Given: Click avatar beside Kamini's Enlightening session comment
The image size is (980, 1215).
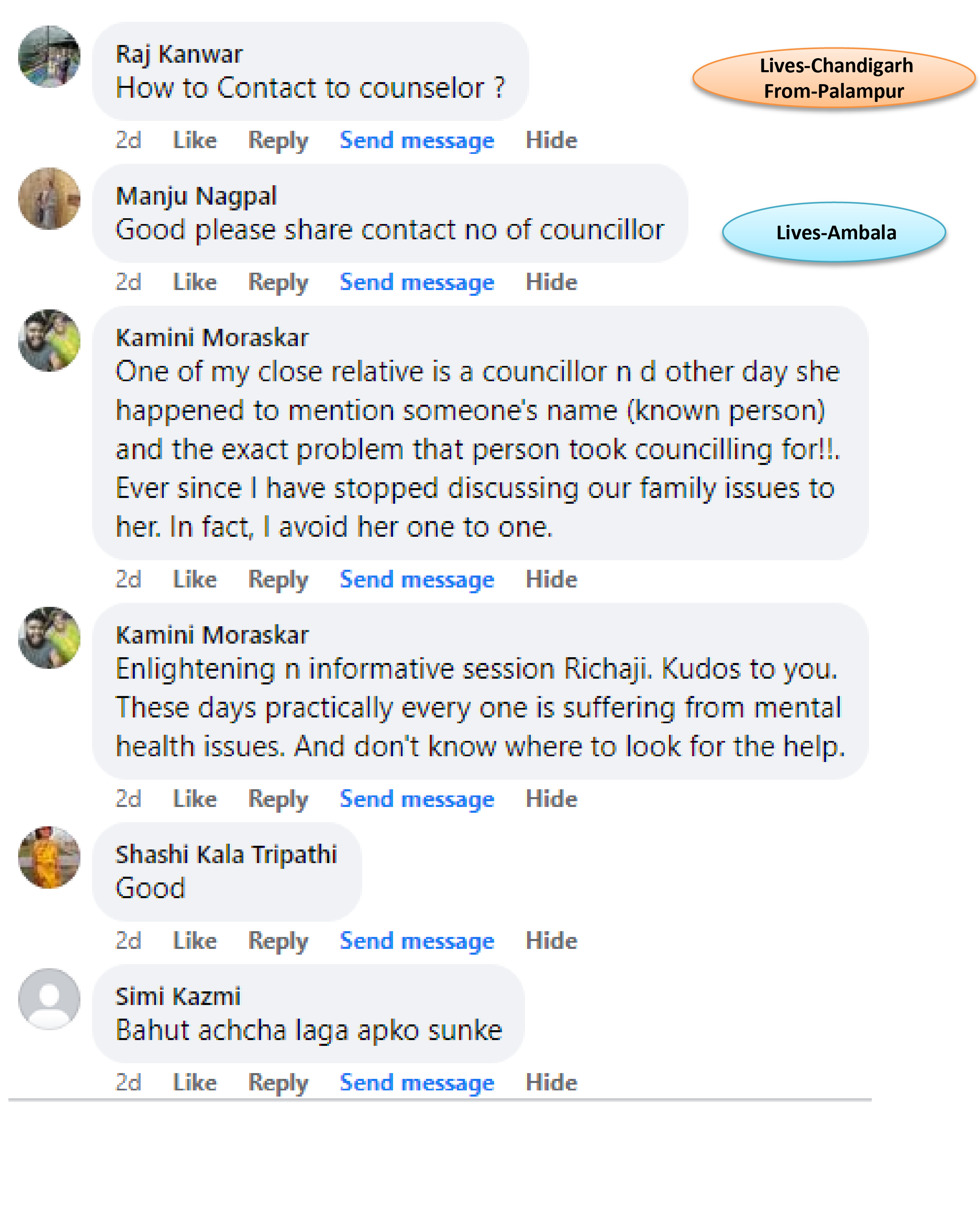Looking at the screenshot, I should click(x=49, y=637).
